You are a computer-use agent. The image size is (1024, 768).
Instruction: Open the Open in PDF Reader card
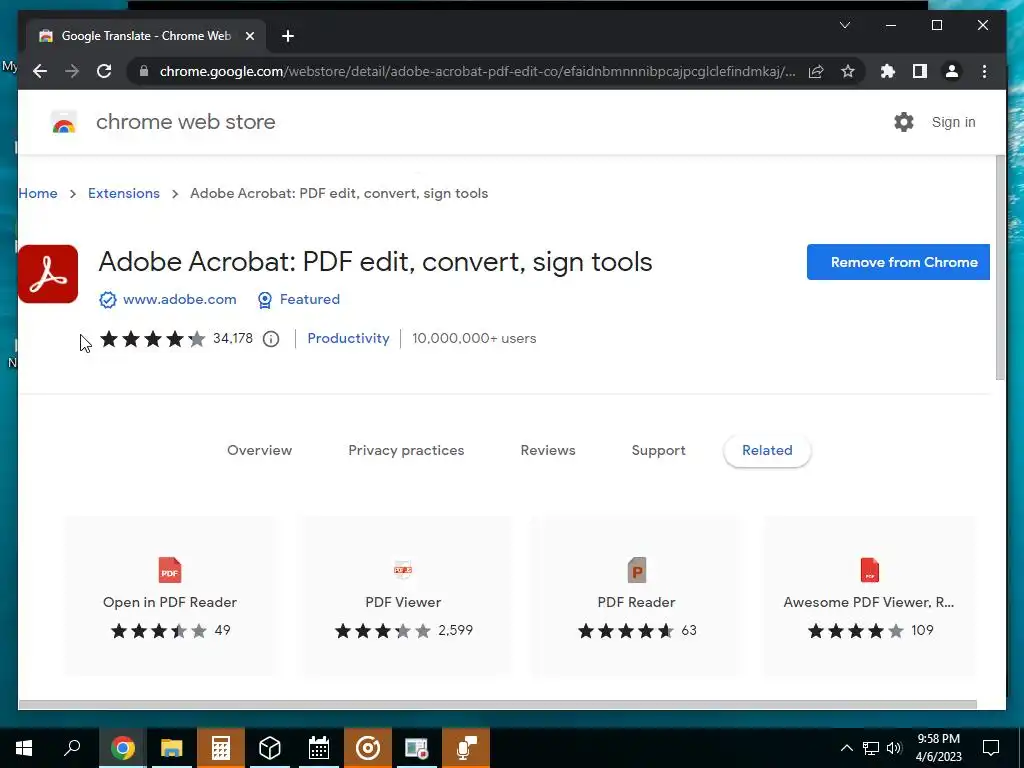point(170,596)
